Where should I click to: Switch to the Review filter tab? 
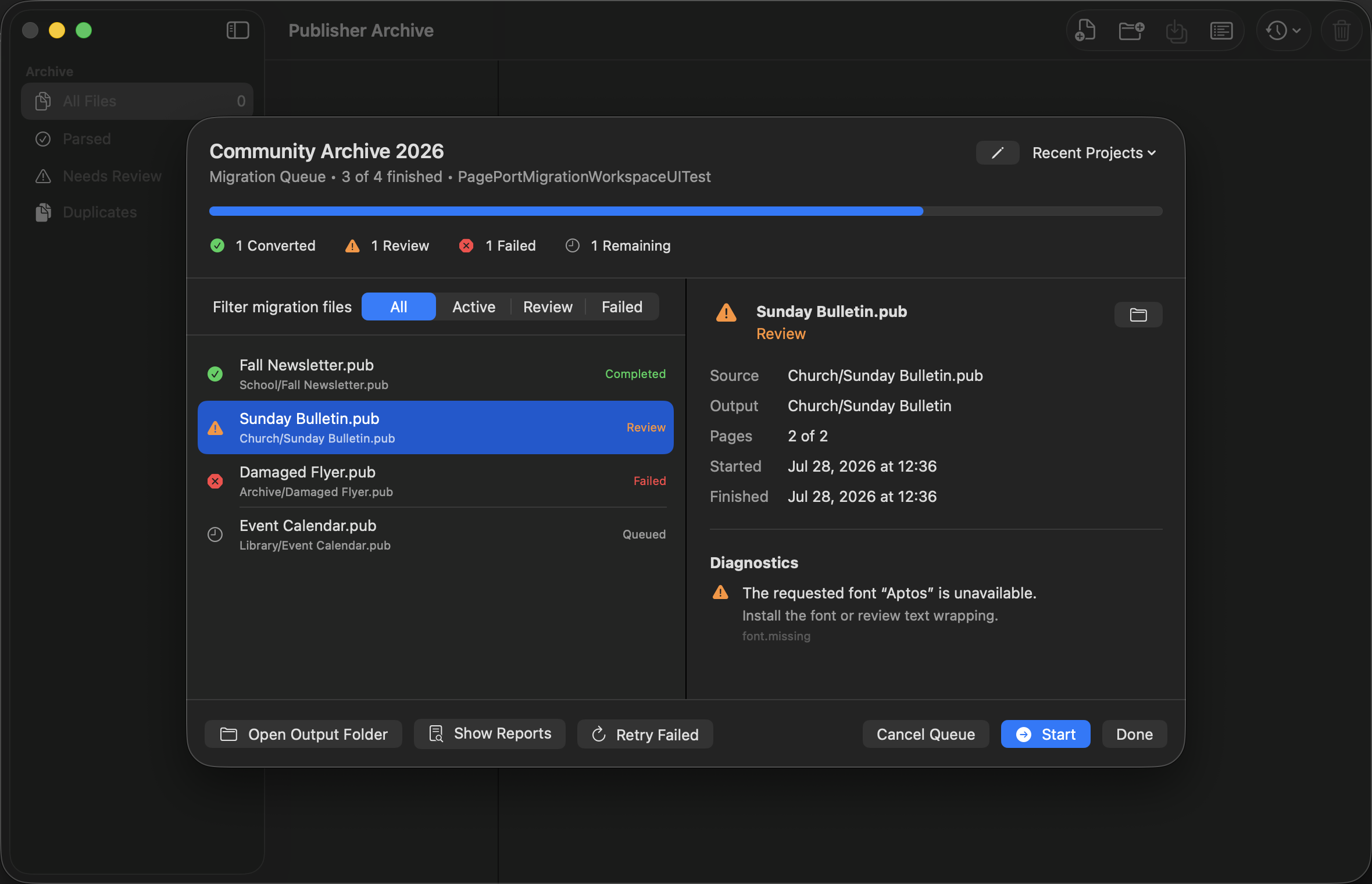548,306
